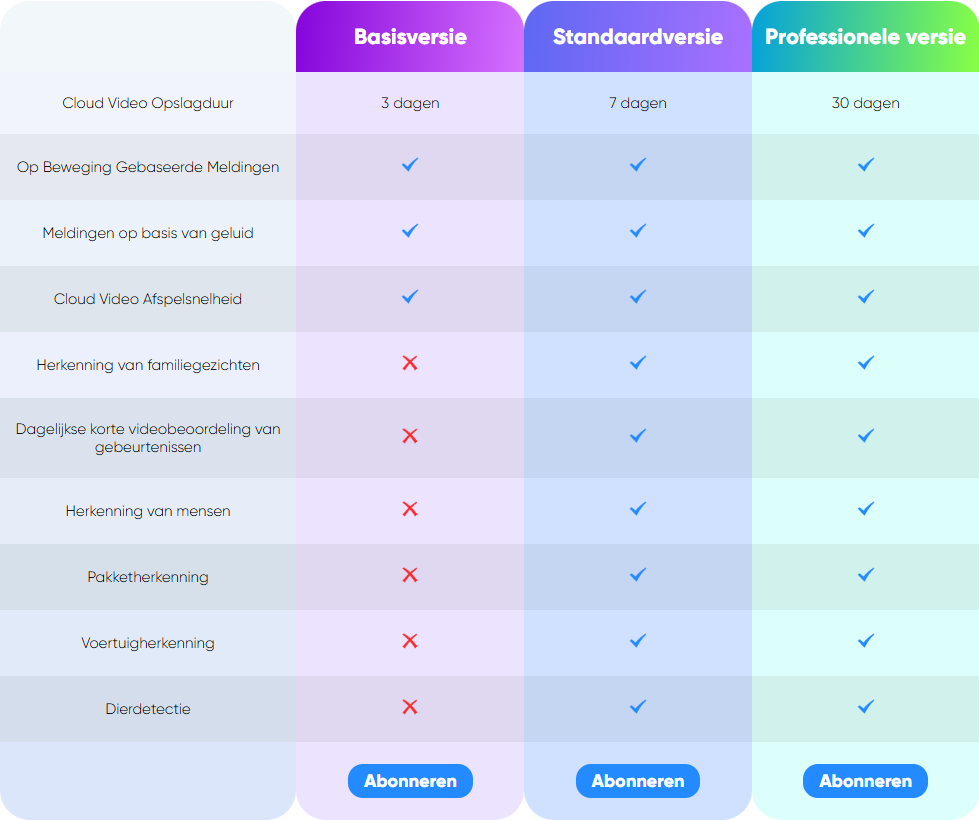Click the Basisversie Abonneren button
Viewport: 979px width, 820px height.
(x=410, y=781)
